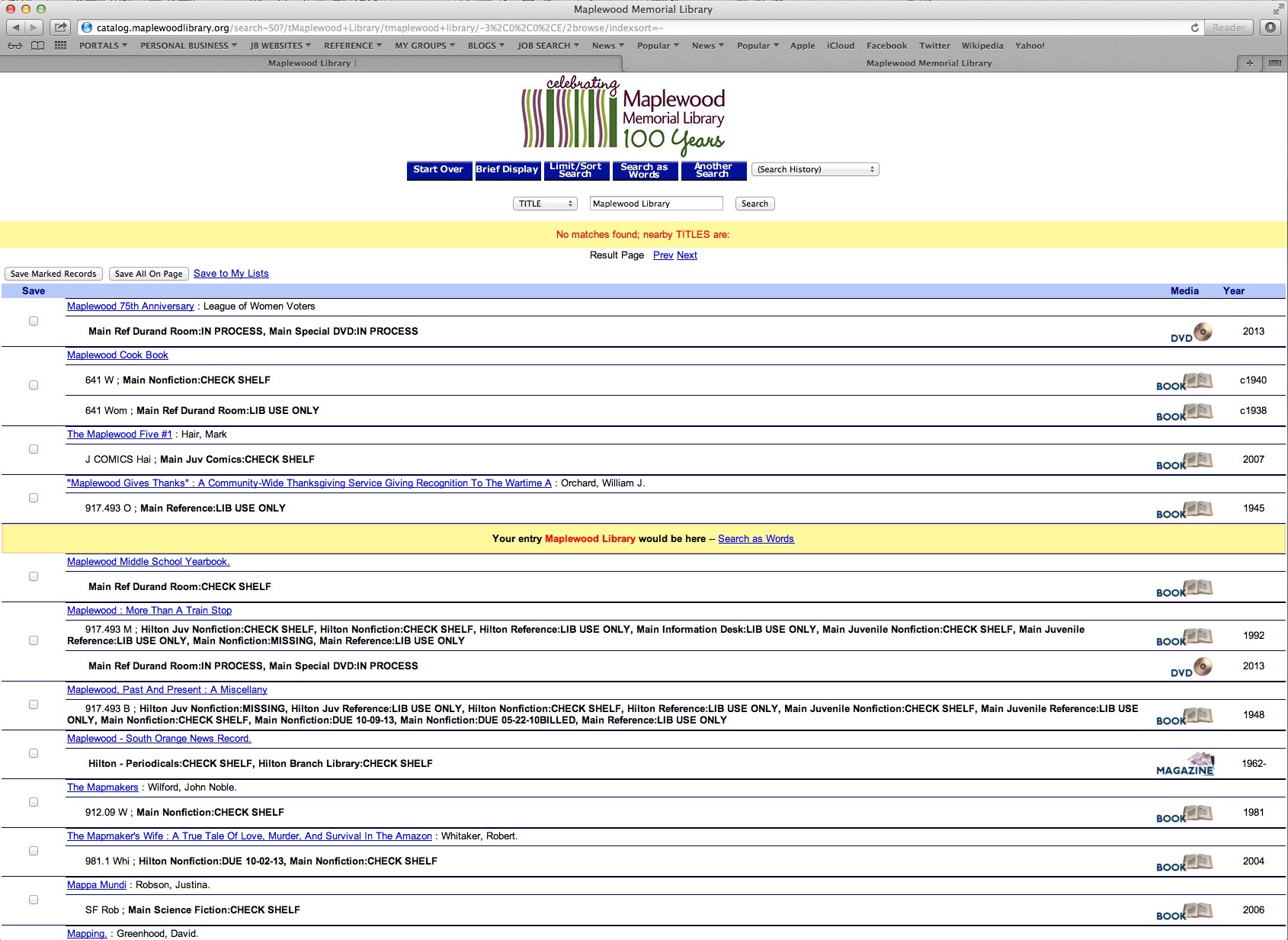Expand MY GROUPS bookmarks folder
Viewport: 1288px width, 940px height.
coord(425,46)
